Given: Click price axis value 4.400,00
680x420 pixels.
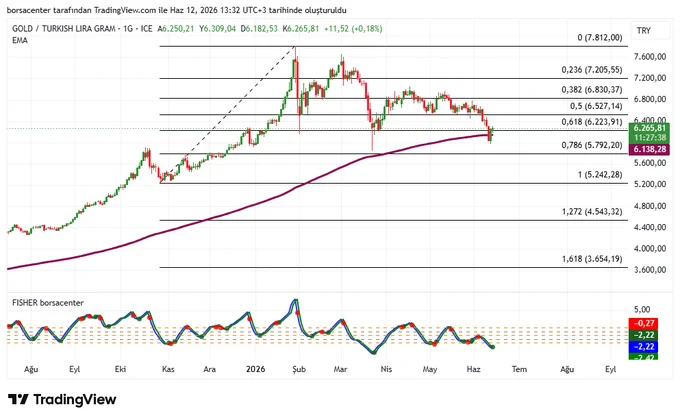Looking at the screenshot, I should (650, 227).
